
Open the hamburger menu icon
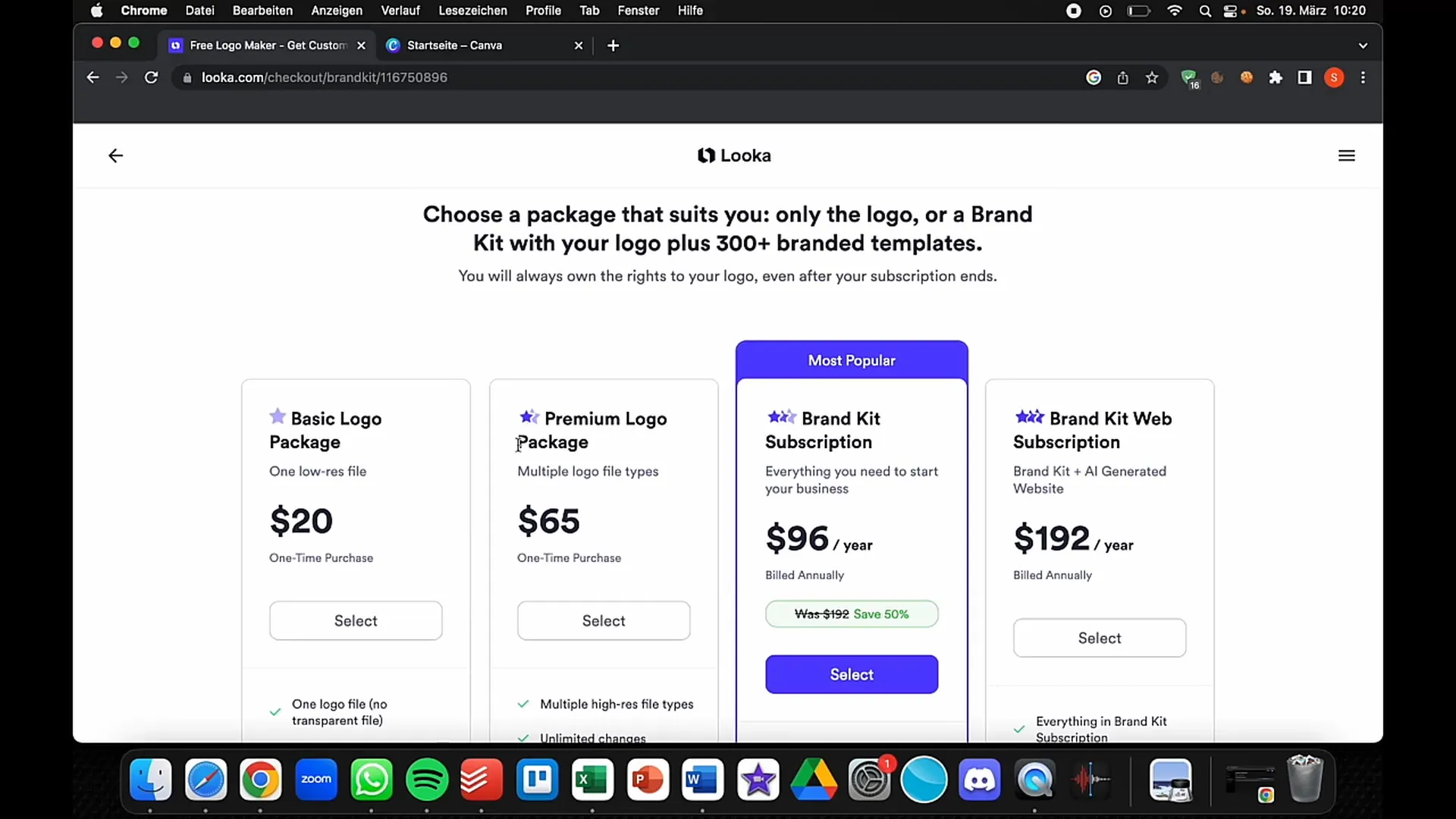point(1347,155)
